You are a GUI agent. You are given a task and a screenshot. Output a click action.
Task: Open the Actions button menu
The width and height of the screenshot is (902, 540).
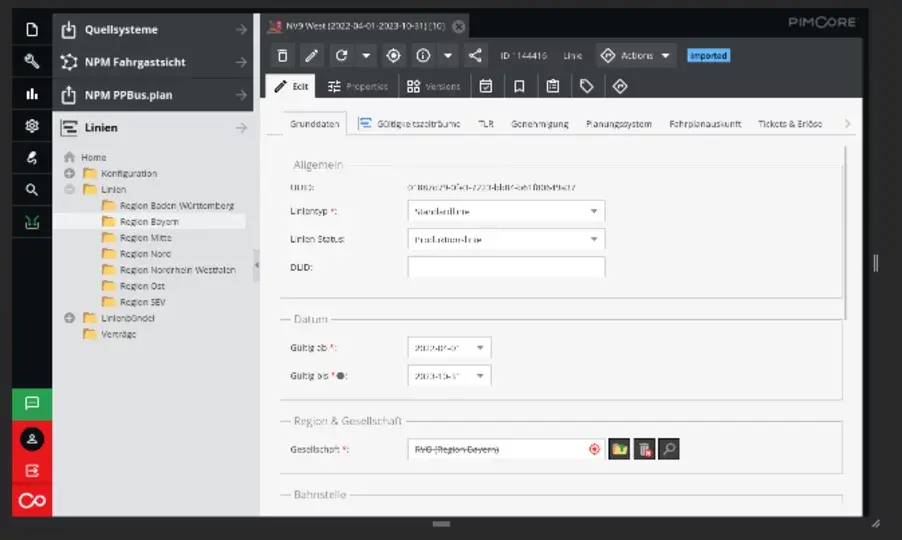pyautogui.click(x=636, y=56)
